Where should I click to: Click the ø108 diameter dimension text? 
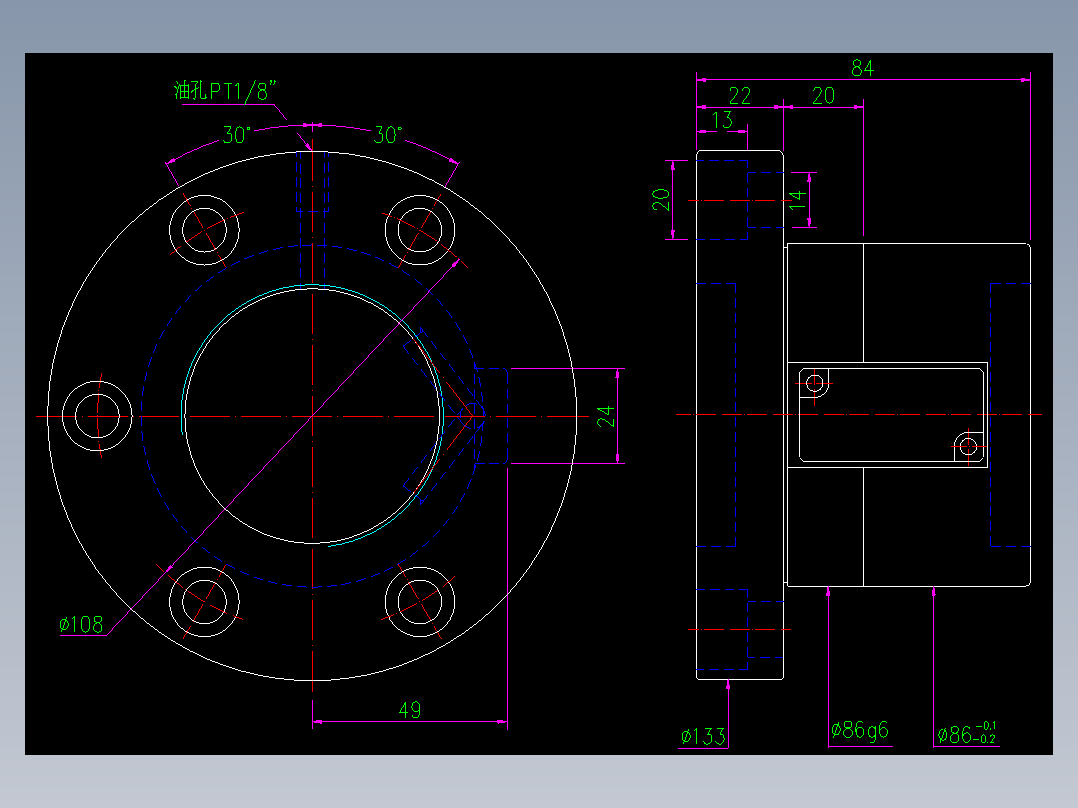[x=81, y=624]
